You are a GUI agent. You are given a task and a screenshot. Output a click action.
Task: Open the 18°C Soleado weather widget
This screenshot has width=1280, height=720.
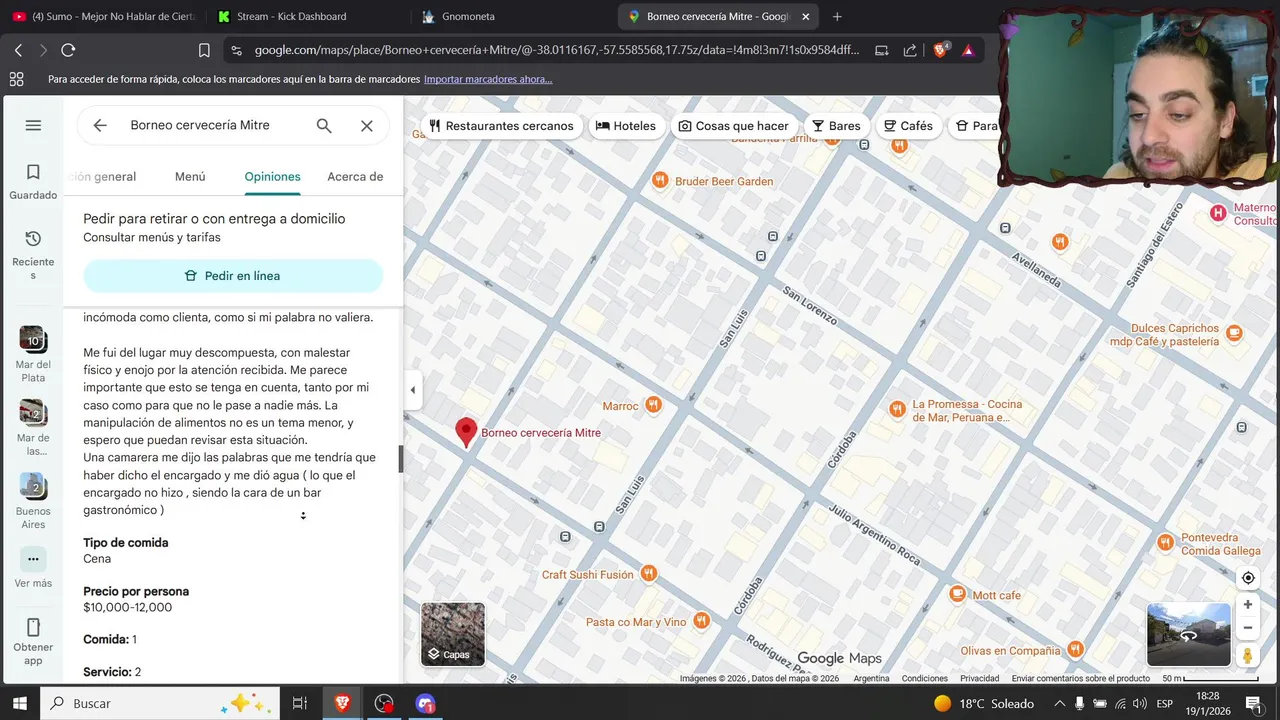tap(984, 704)
